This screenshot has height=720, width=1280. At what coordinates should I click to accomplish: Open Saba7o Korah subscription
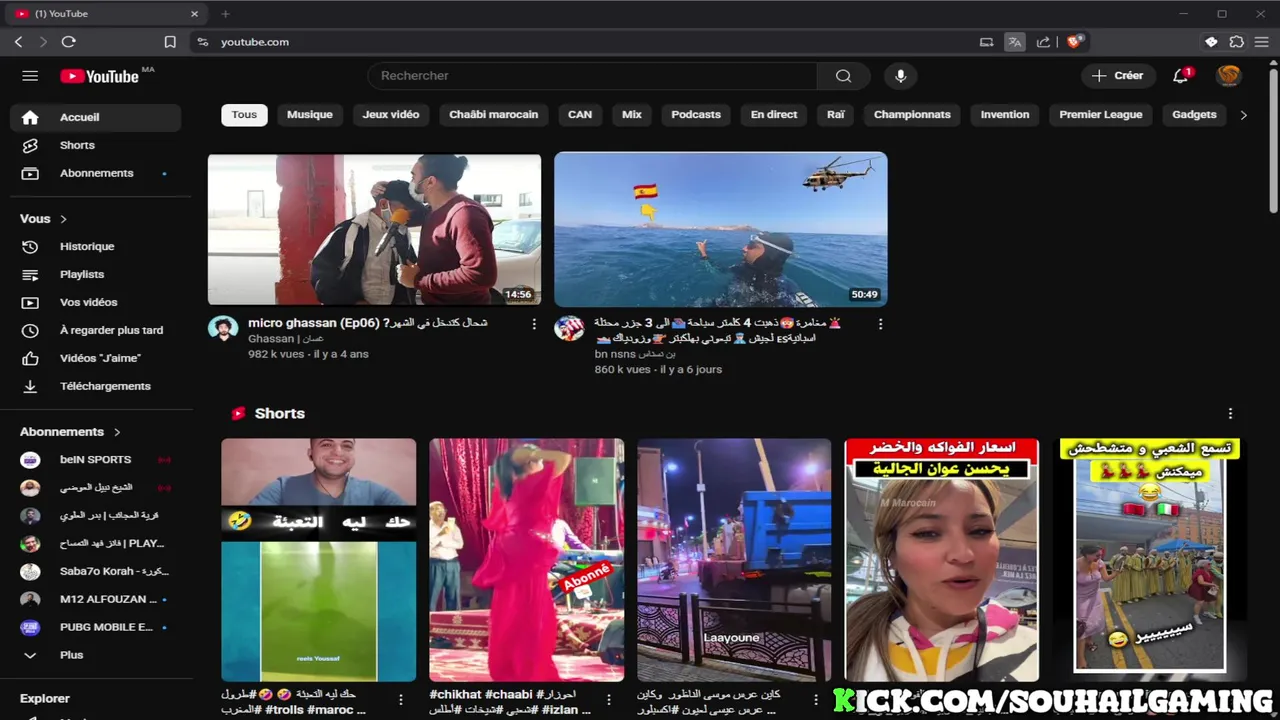coord(95,571)
